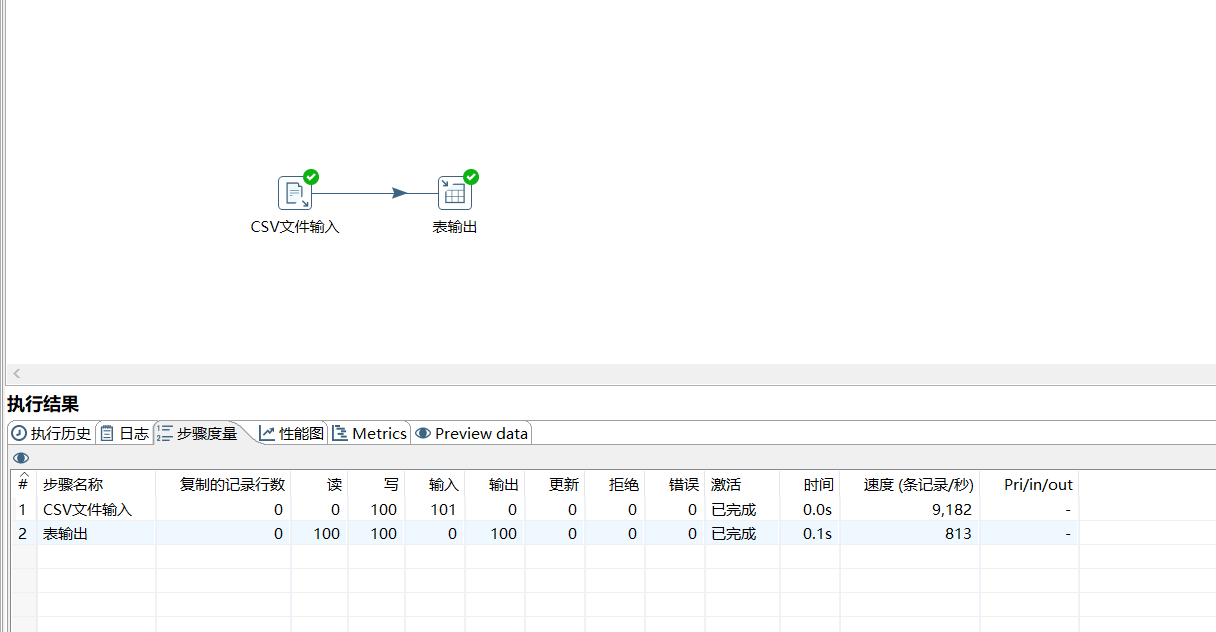Click the 写 column header
This screenshot has width=1216, height=632.
coord(376,484)
